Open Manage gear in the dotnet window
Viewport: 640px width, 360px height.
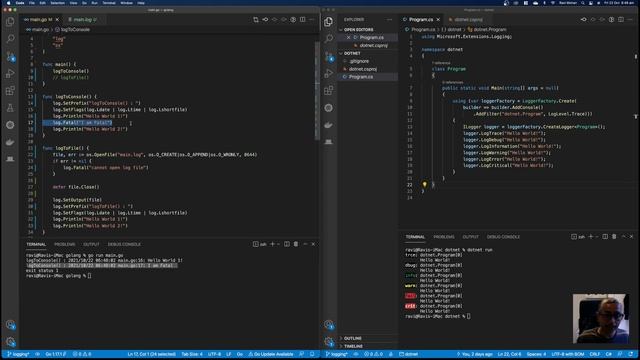(x=329, y=341)
